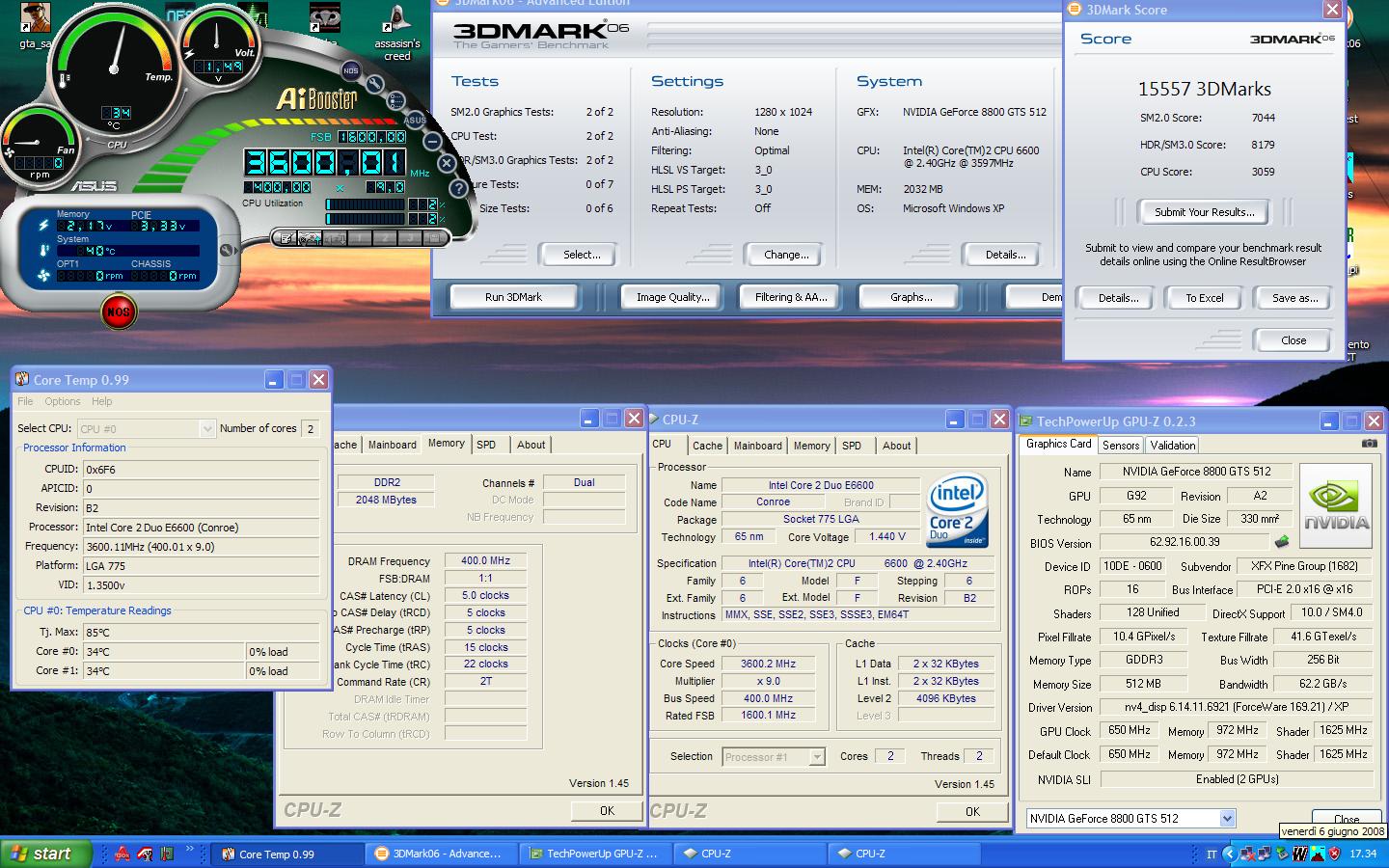Open the Help menu in Core Temp
The image size is (1389, 868).
pos(101,401)
